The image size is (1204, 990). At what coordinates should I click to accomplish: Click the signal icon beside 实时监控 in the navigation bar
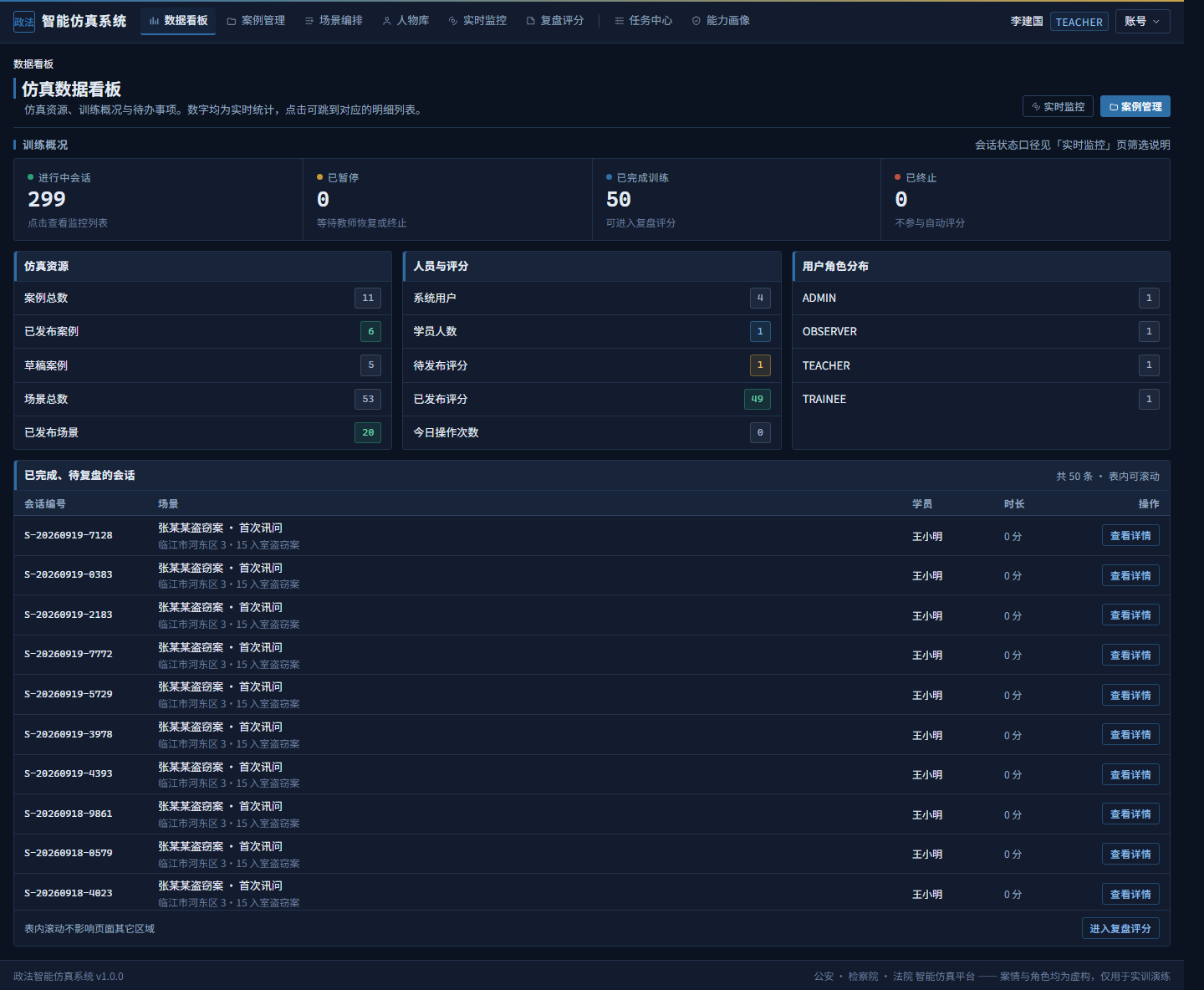tap(453, 21)
